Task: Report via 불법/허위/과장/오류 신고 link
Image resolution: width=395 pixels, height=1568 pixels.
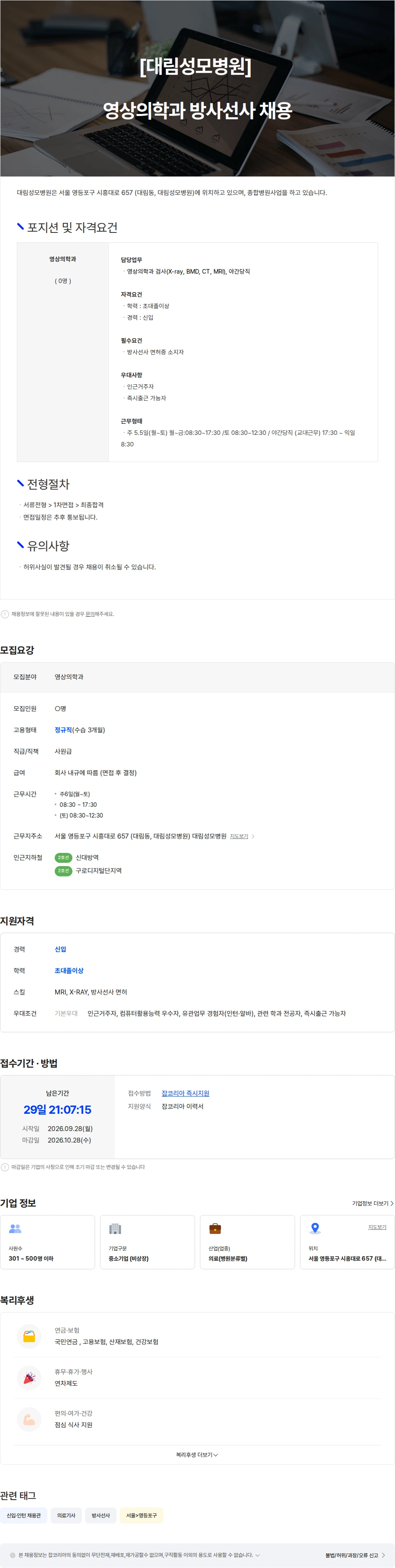Action: pyautogui.click(x=355, y=1555)
